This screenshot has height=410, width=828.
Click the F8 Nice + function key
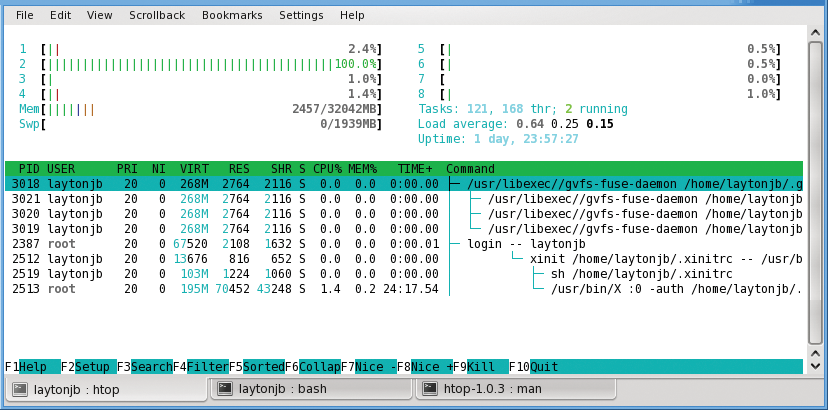pos(425,367)
